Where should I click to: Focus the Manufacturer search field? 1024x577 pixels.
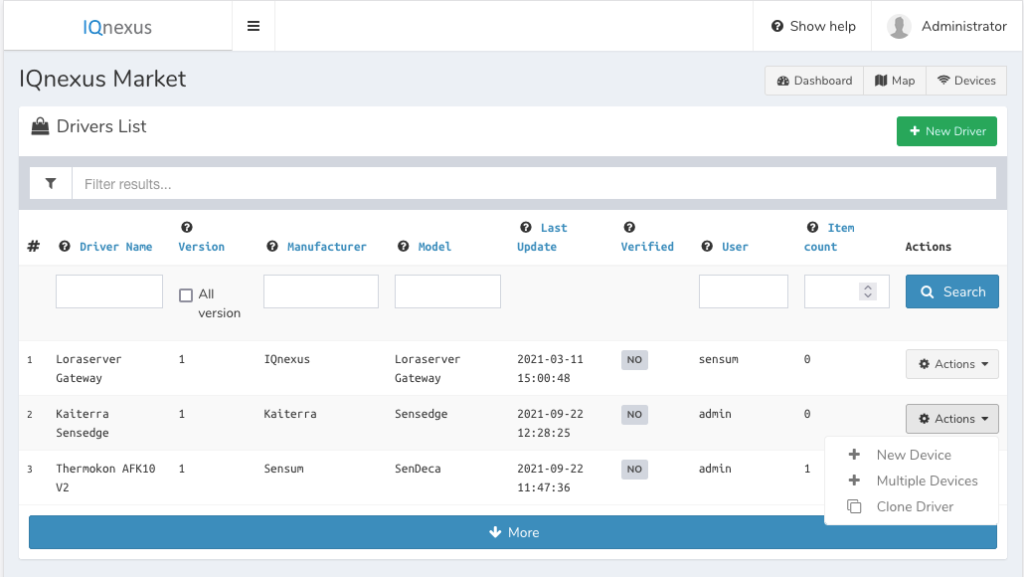(x=321, y=291)
